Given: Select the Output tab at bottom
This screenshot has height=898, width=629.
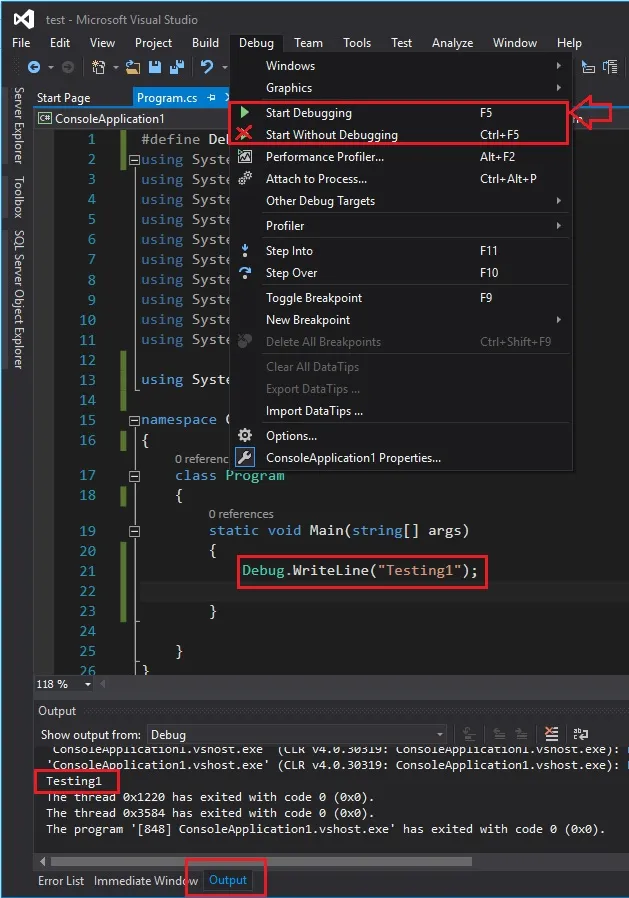Looking at the screenshot, I should pos(227,880).
